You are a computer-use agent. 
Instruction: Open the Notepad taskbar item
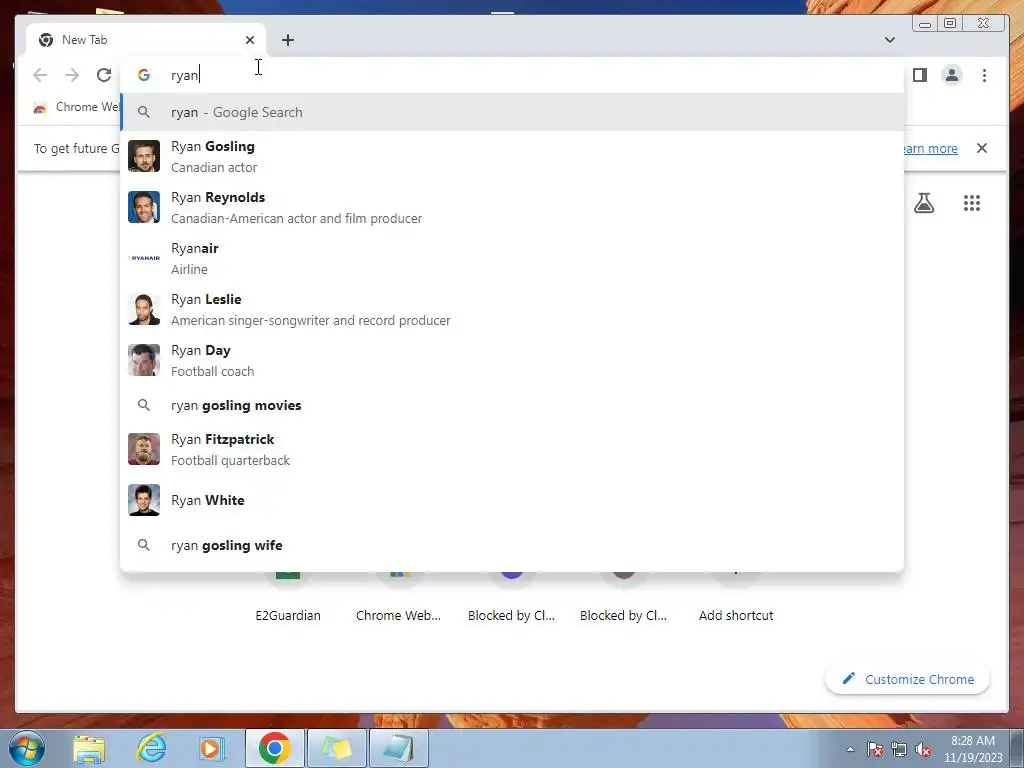tap(399, 748)
